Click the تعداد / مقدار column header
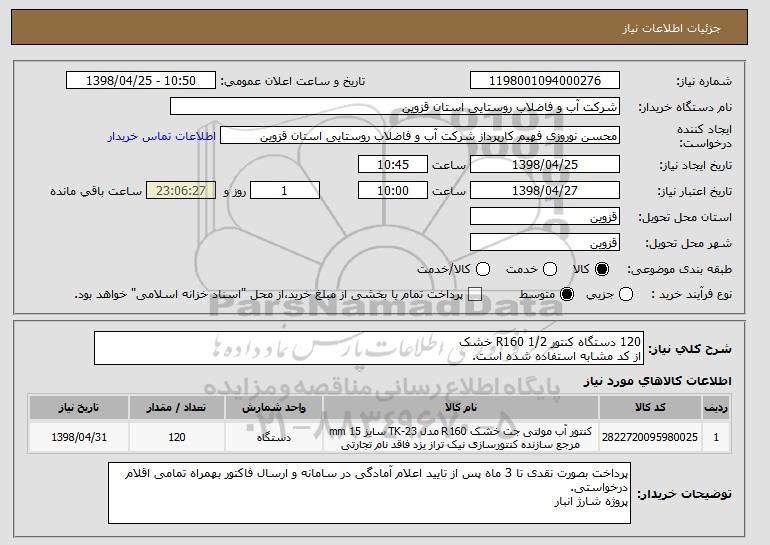The height and width of the screenshot is (545, 770). (x=177, y=408)
